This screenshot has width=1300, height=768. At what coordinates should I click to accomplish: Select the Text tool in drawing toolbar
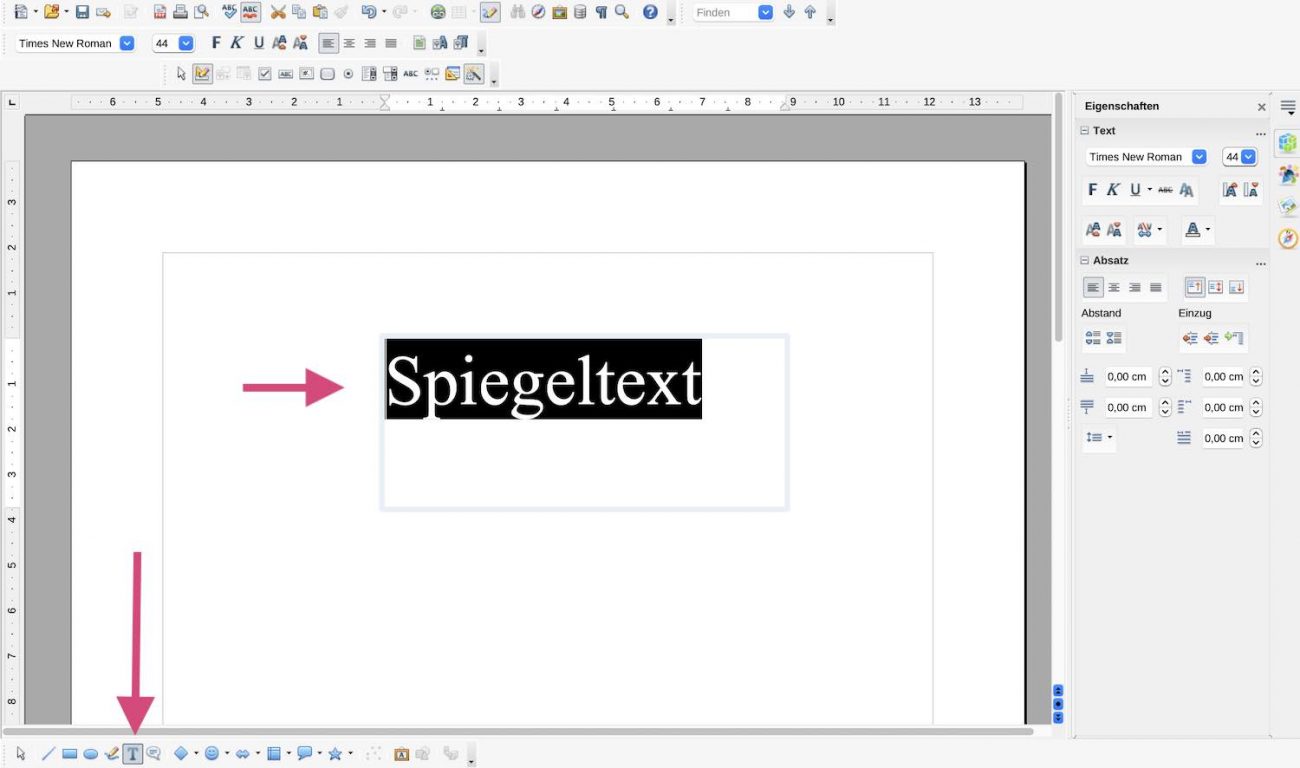(x=132, y=753)
